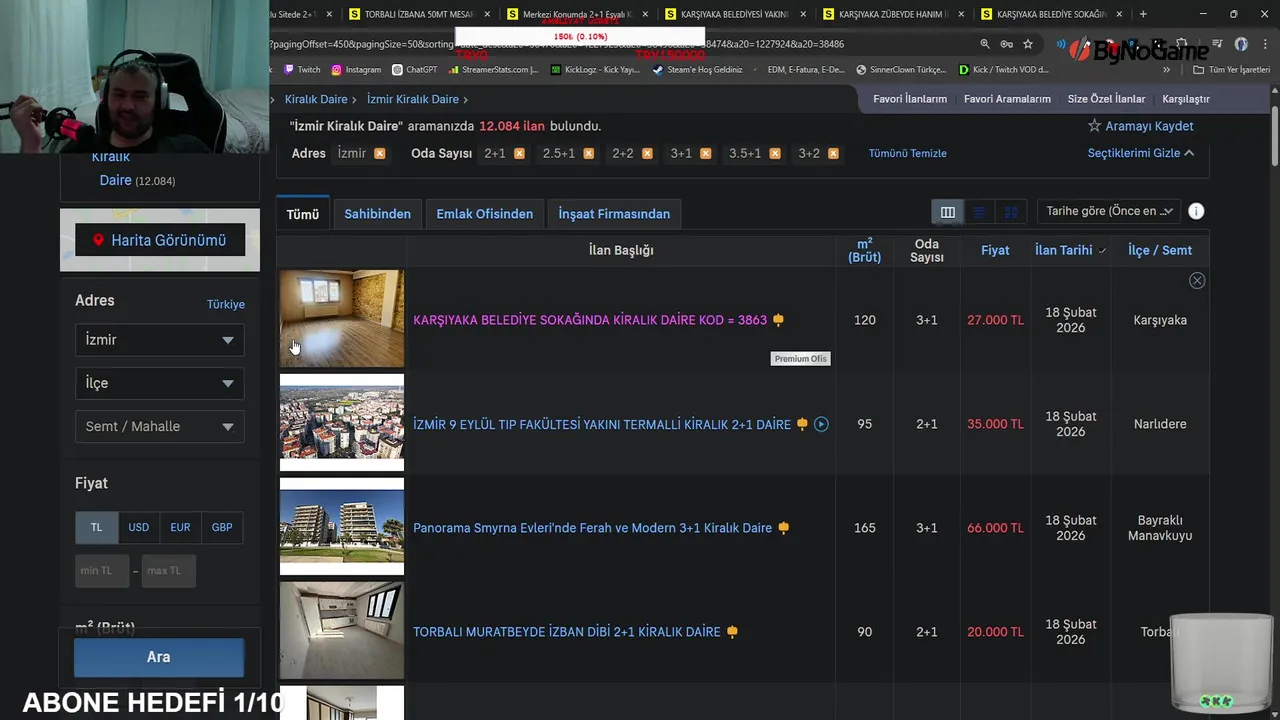Open the KickLogz bookmark
1280x720 pixels.
point(595,70)
